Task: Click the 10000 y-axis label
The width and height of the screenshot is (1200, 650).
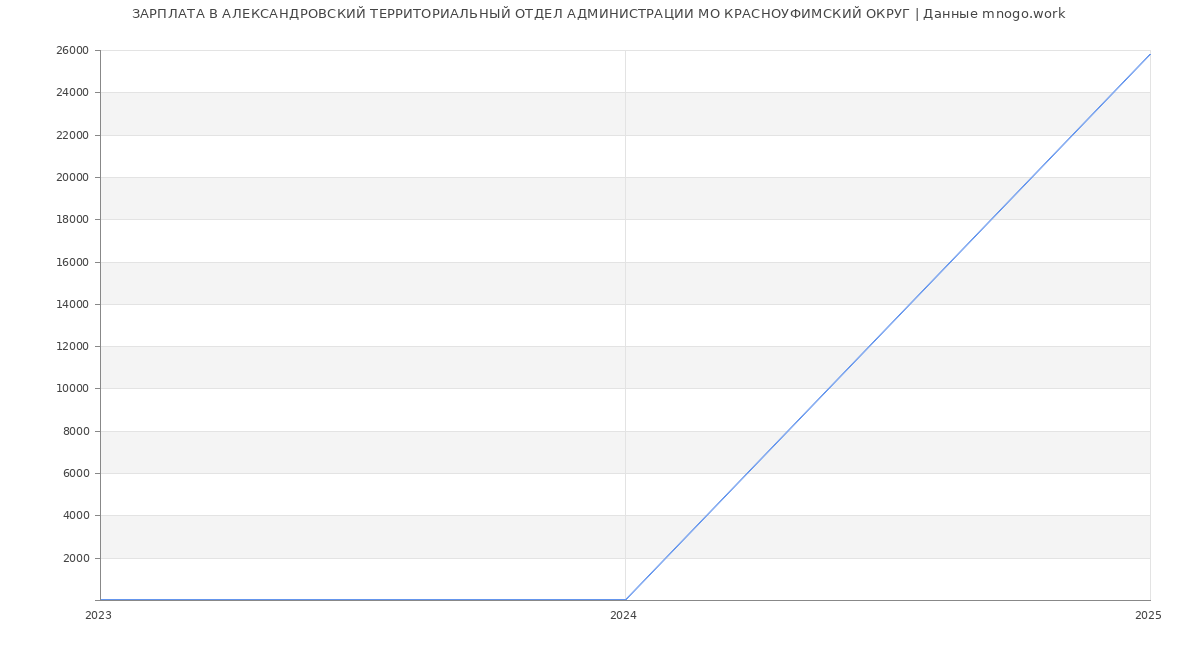Action: (x=72, y=389)
